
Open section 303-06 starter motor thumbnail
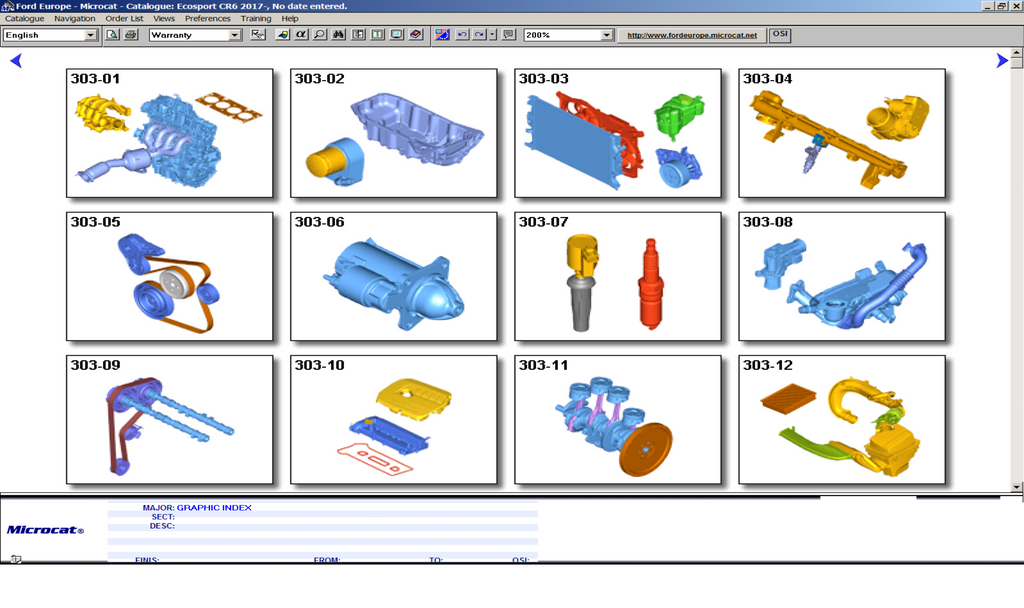[394, 276]
